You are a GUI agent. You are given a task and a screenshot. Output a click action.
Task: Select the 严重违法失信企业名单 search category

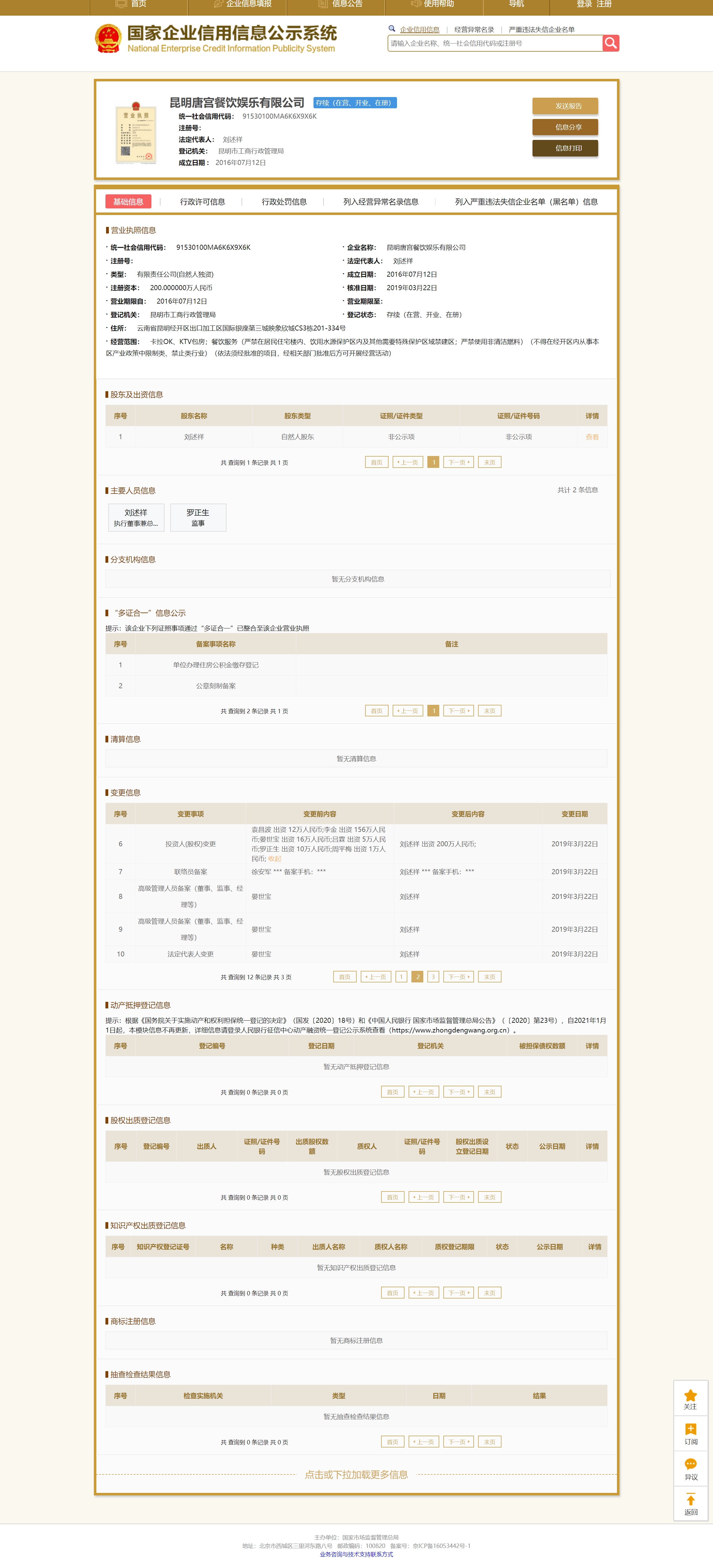pyautogui.click(x=542, y=29)
